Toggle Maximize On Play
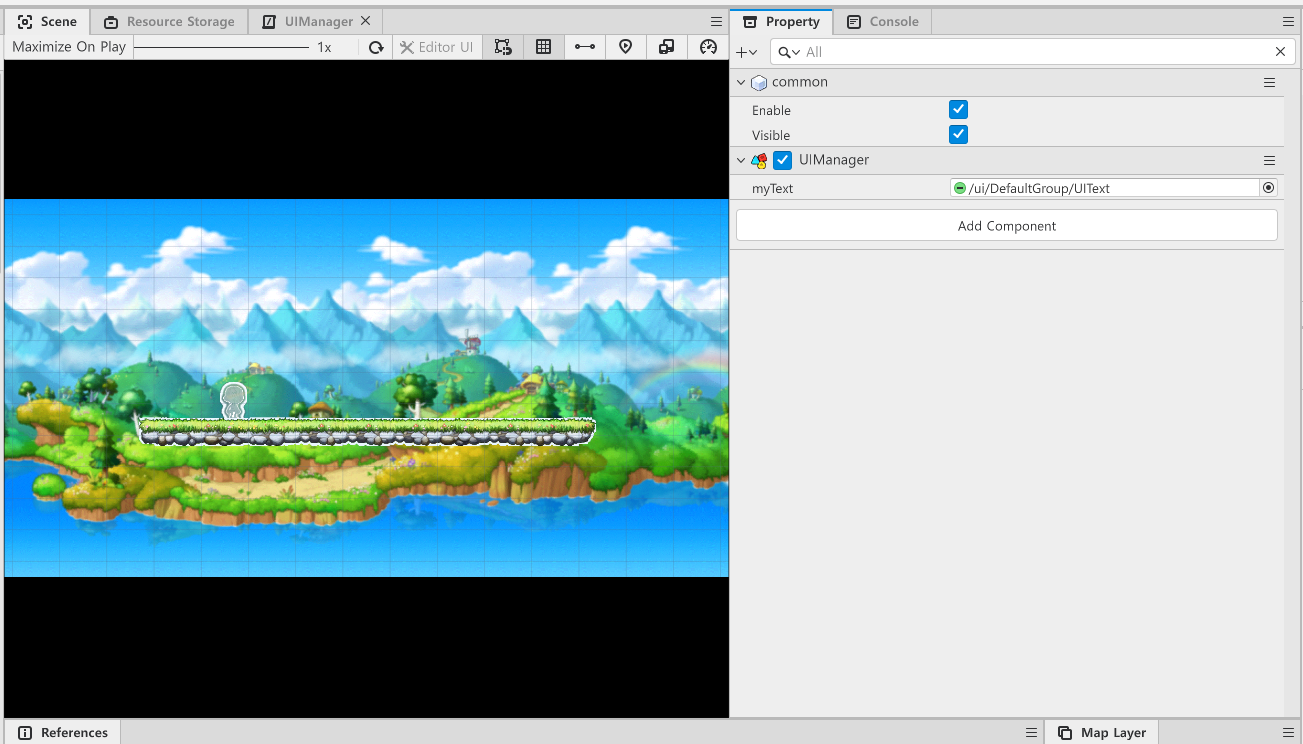Viewport: 1303px width, 744px height. pos(69,47)
